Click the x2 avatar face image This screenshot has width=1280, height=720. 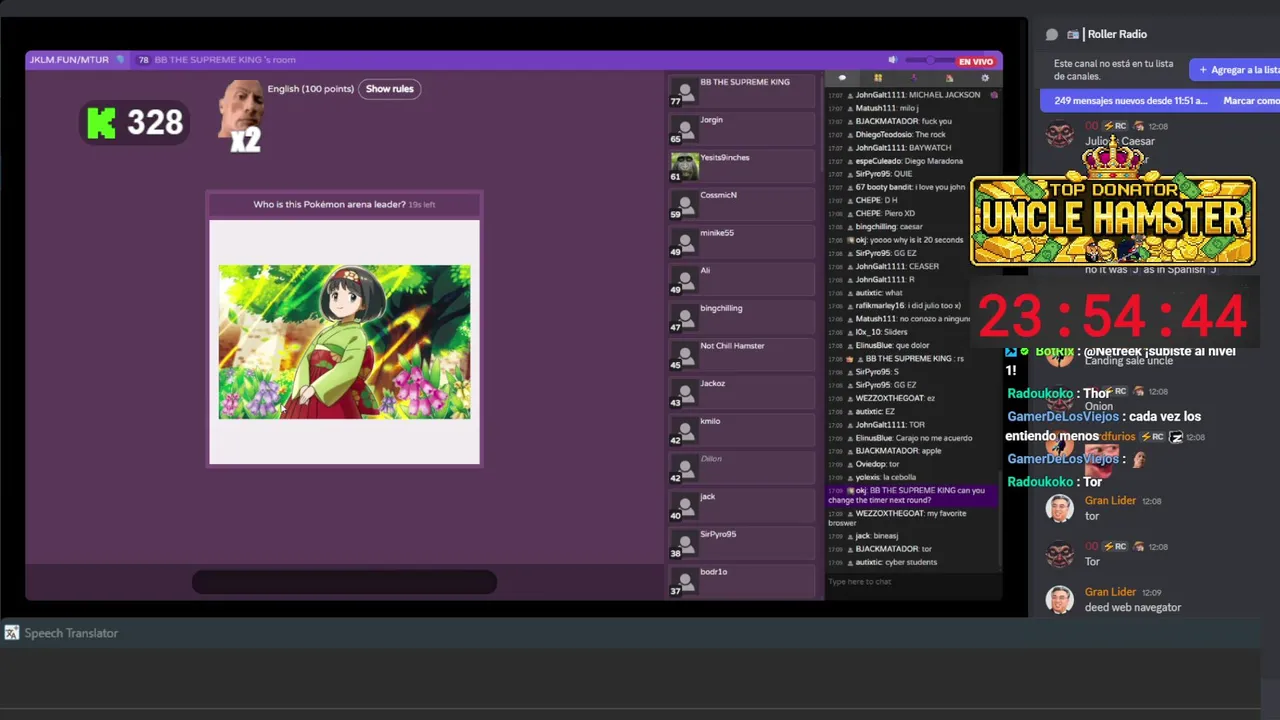pyautogui.click(x=241, y=116)
